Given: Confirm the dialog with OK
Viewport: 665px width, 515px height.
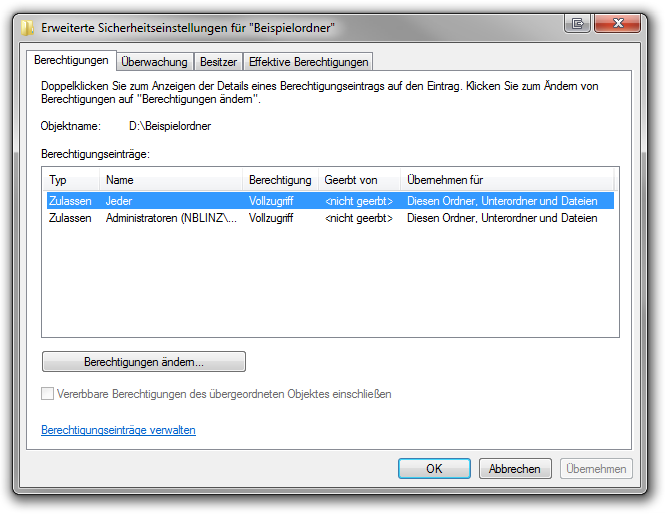Looking at the screenshot, I should tap(434, 468).
